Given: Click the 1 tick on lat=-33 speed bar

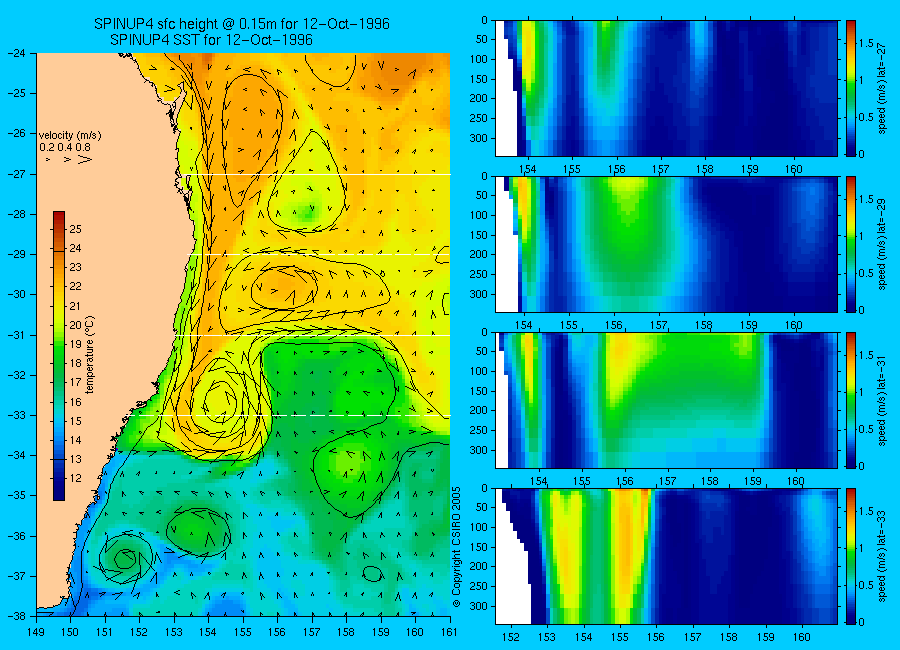Looking at the screenshot, I should point(861,548).
